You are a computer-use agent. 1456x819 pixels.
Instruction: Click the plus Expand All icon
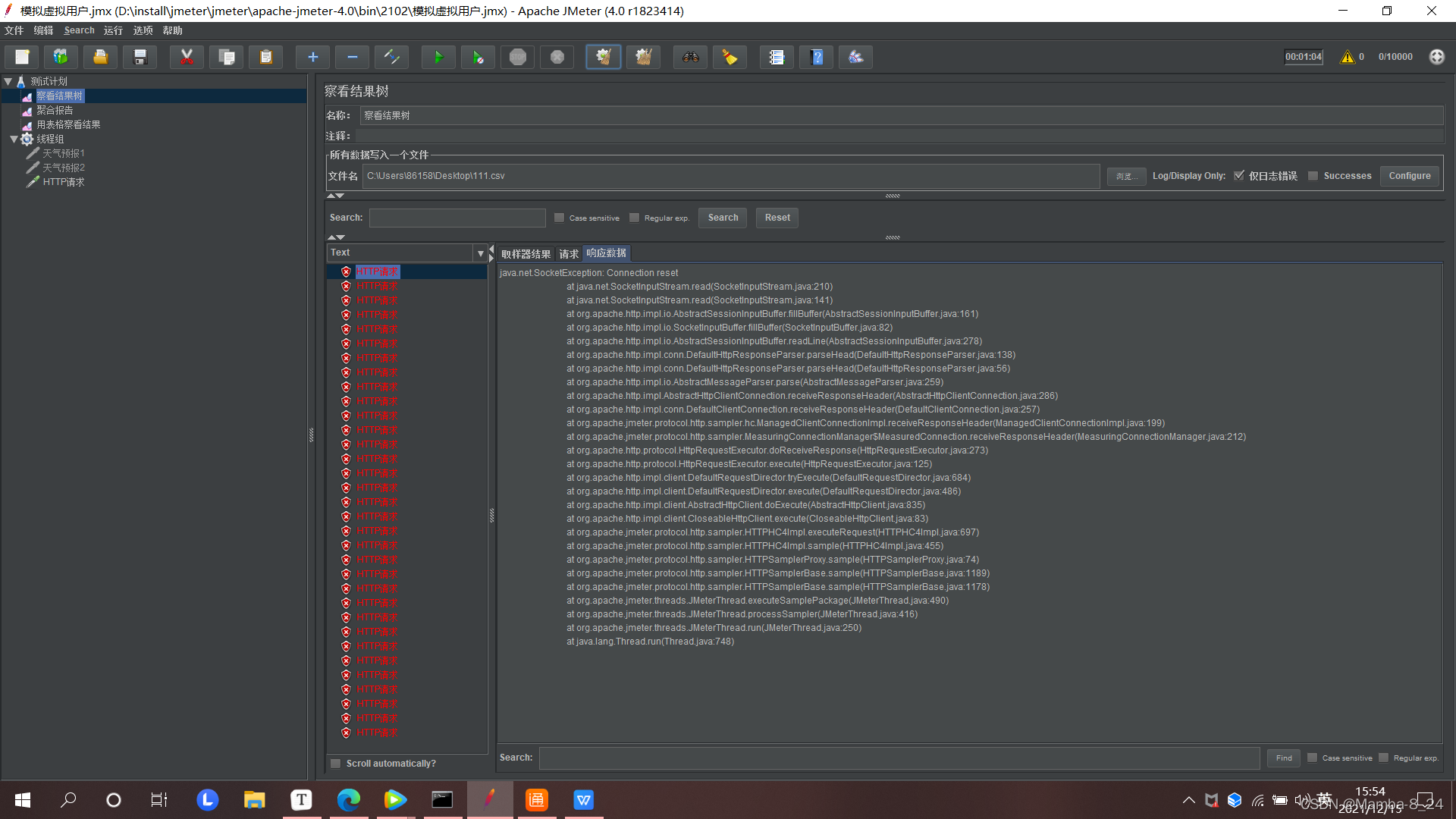click(x=312, y=57)
